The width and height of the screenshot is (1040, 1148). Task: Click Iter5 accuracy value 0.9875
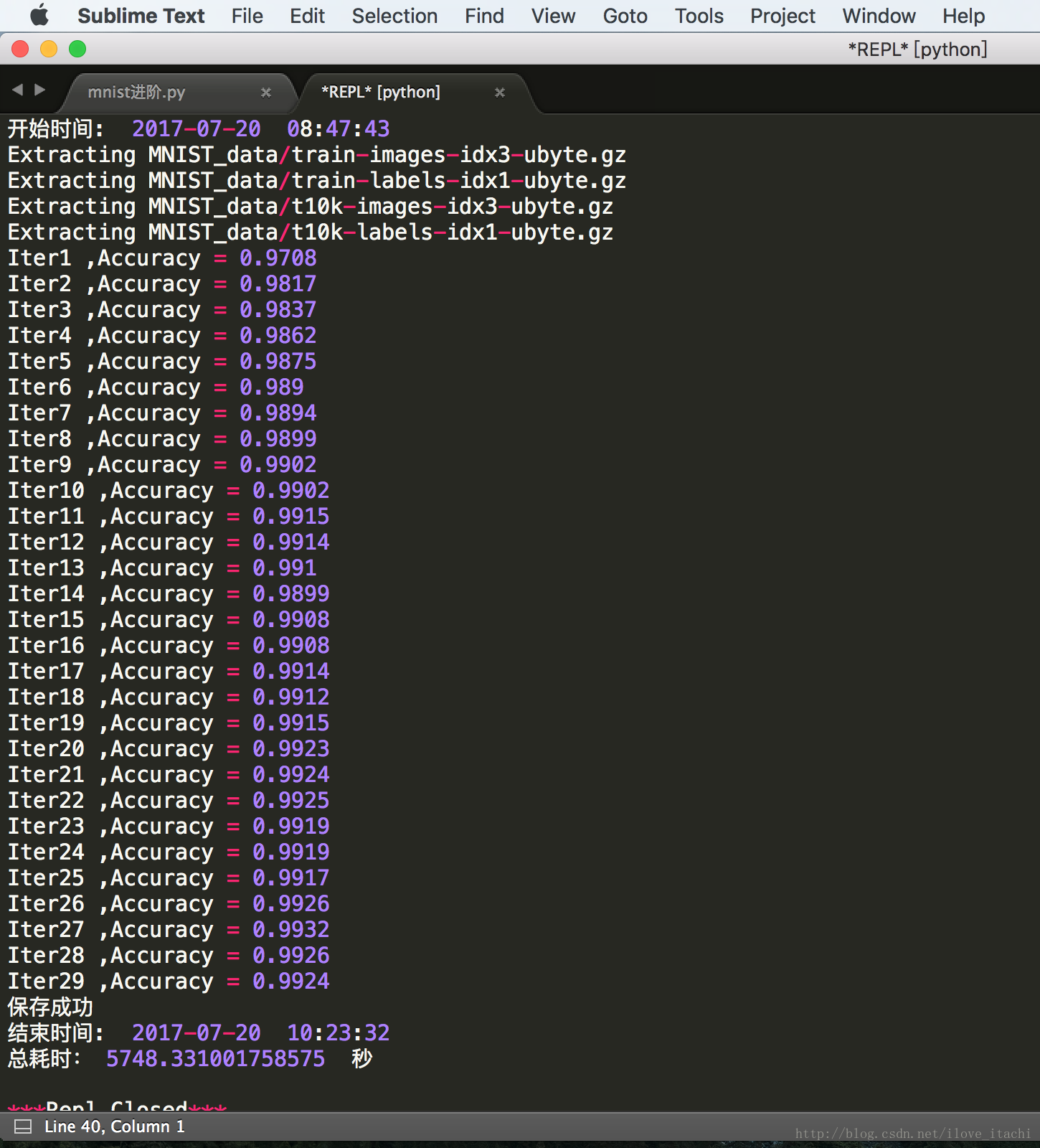[278, 362]
